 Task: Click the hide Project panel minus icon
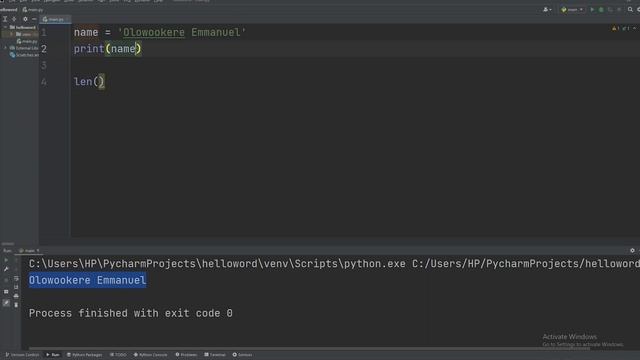pos(34,19)
